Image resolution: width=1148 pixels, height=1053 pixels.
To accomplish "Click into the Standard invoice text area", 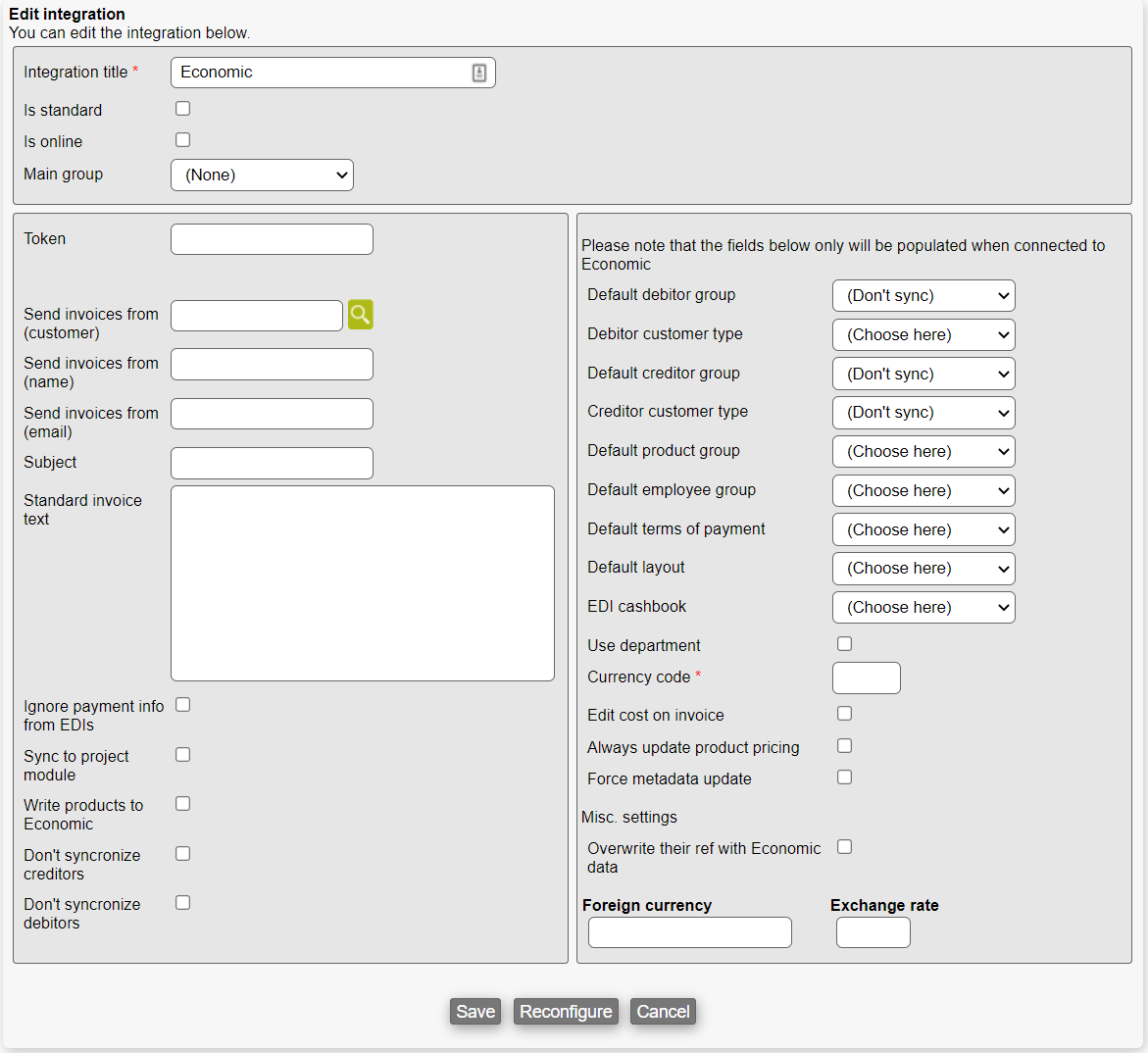I will point(362,583).
